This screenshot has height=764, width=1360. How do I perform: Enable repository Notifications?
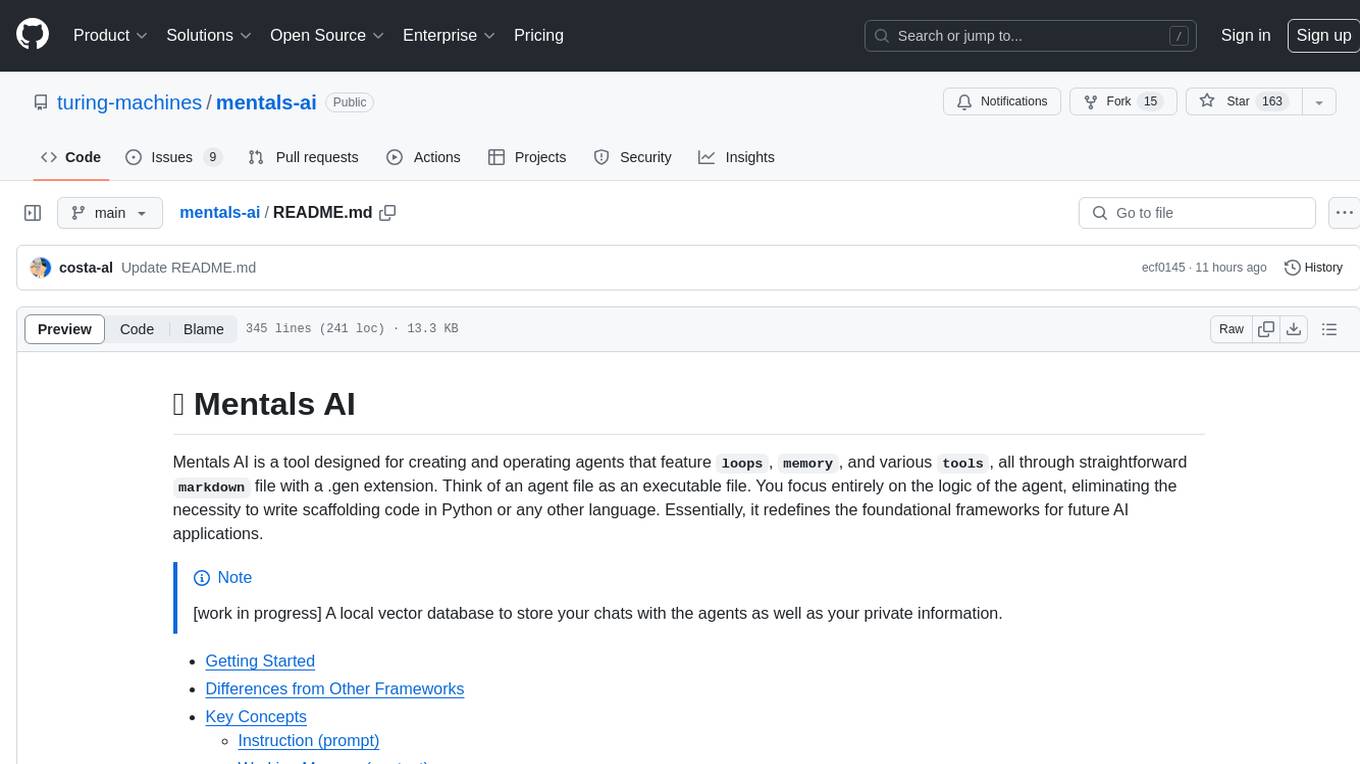(x=1002, y=101)
